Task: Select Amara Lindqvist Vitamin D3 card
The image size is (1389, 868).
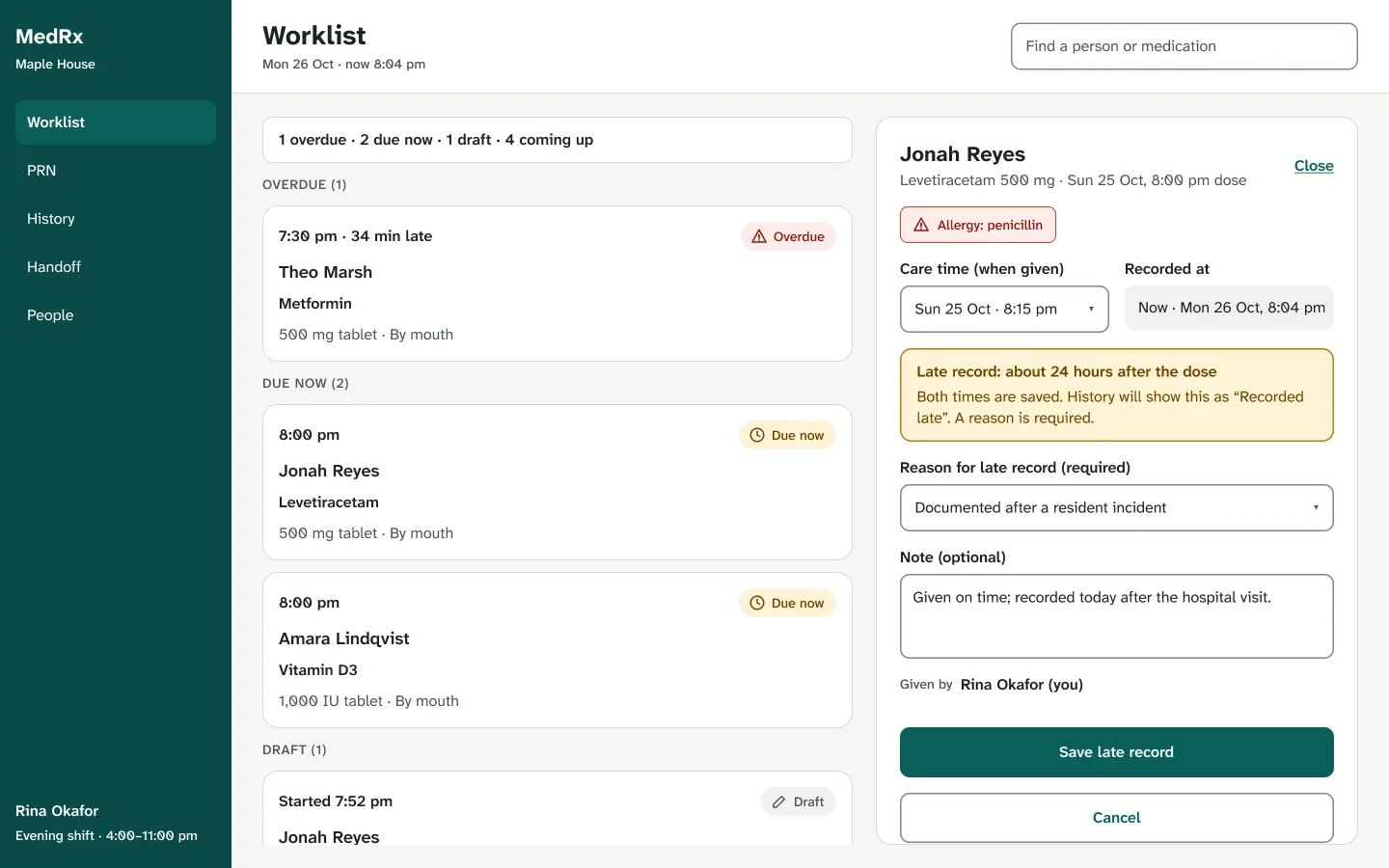Action: (x=558, y=650)
